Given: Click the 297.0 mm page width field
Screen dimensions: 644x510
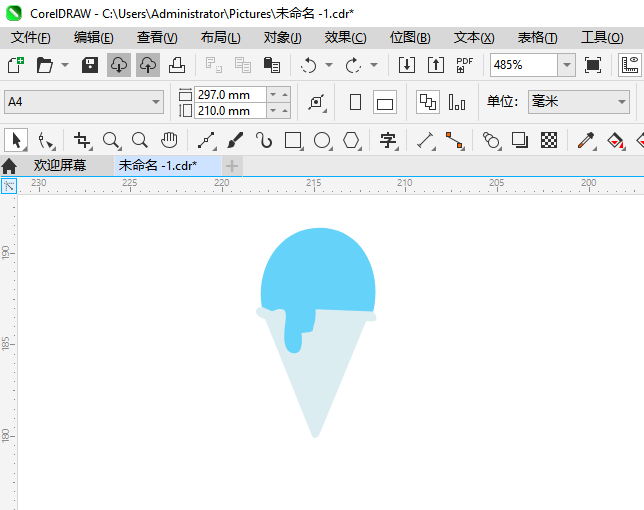Looking at the screenshot, I should 230,95.
